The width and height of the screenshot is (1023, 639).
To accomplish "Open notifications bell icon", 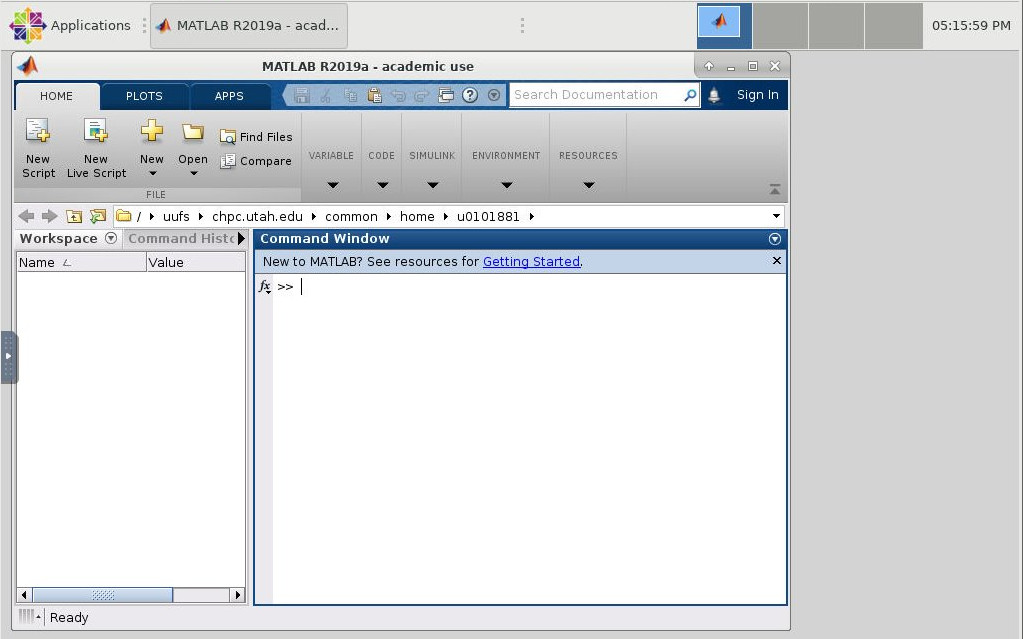I will click(x=714, y=95).
